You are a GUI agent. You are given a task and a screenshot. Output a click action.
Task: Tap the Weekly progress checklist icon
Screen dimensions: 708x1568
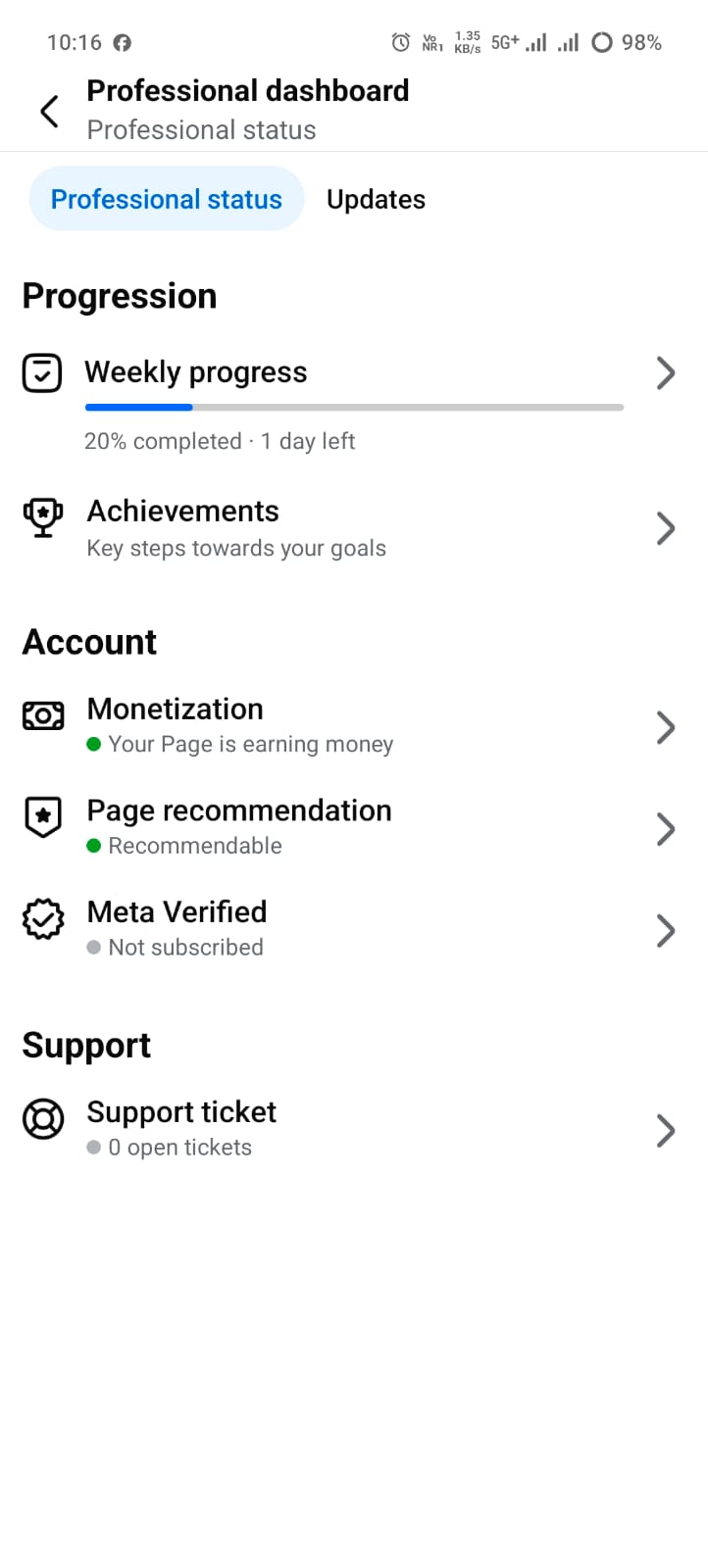click(42, 373)
